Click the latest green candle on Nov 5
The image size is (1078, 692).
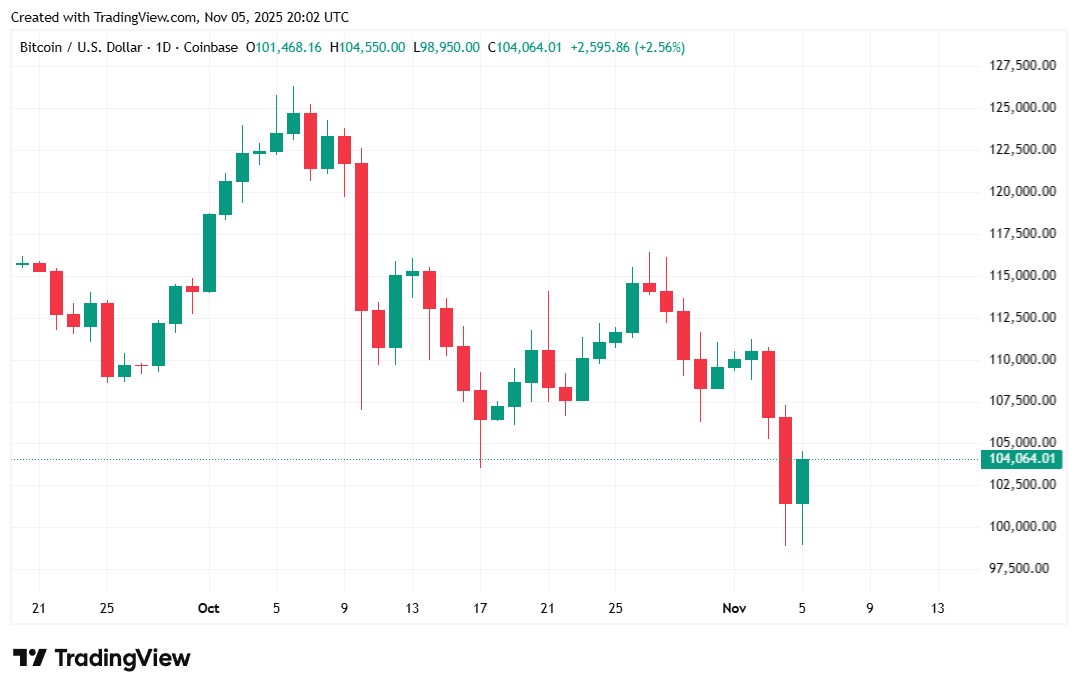point(802,481)
